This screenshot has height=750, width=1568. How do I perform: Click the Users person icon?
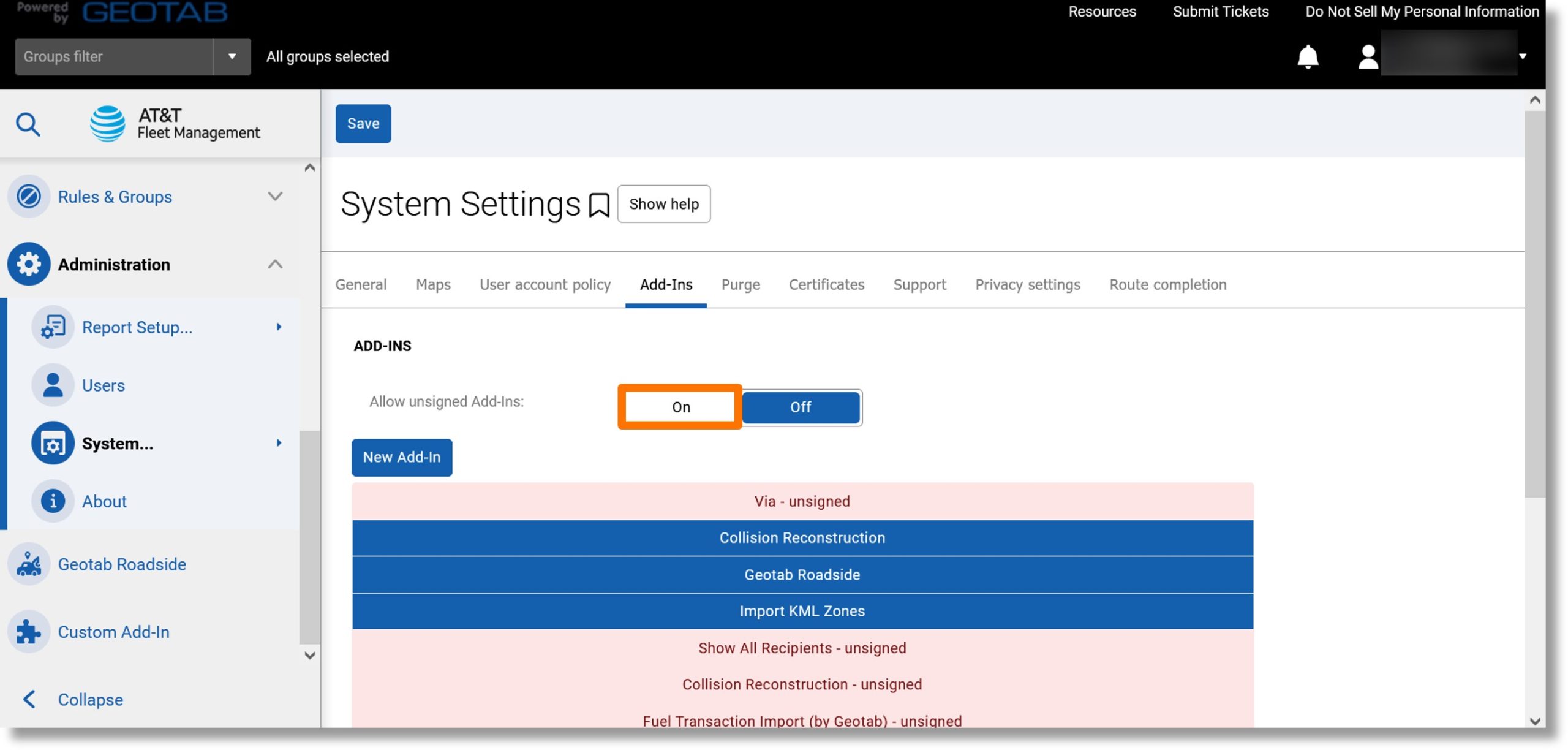pyautogui.click(x=53, y=385)
